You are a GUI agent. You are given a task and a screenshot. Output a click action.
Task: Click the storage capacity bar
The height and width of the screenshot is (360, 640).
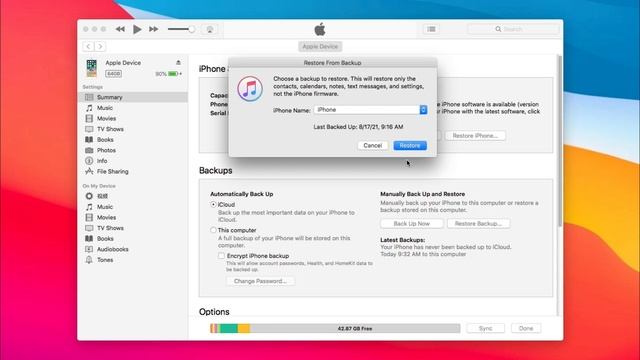tap(335, 328)
